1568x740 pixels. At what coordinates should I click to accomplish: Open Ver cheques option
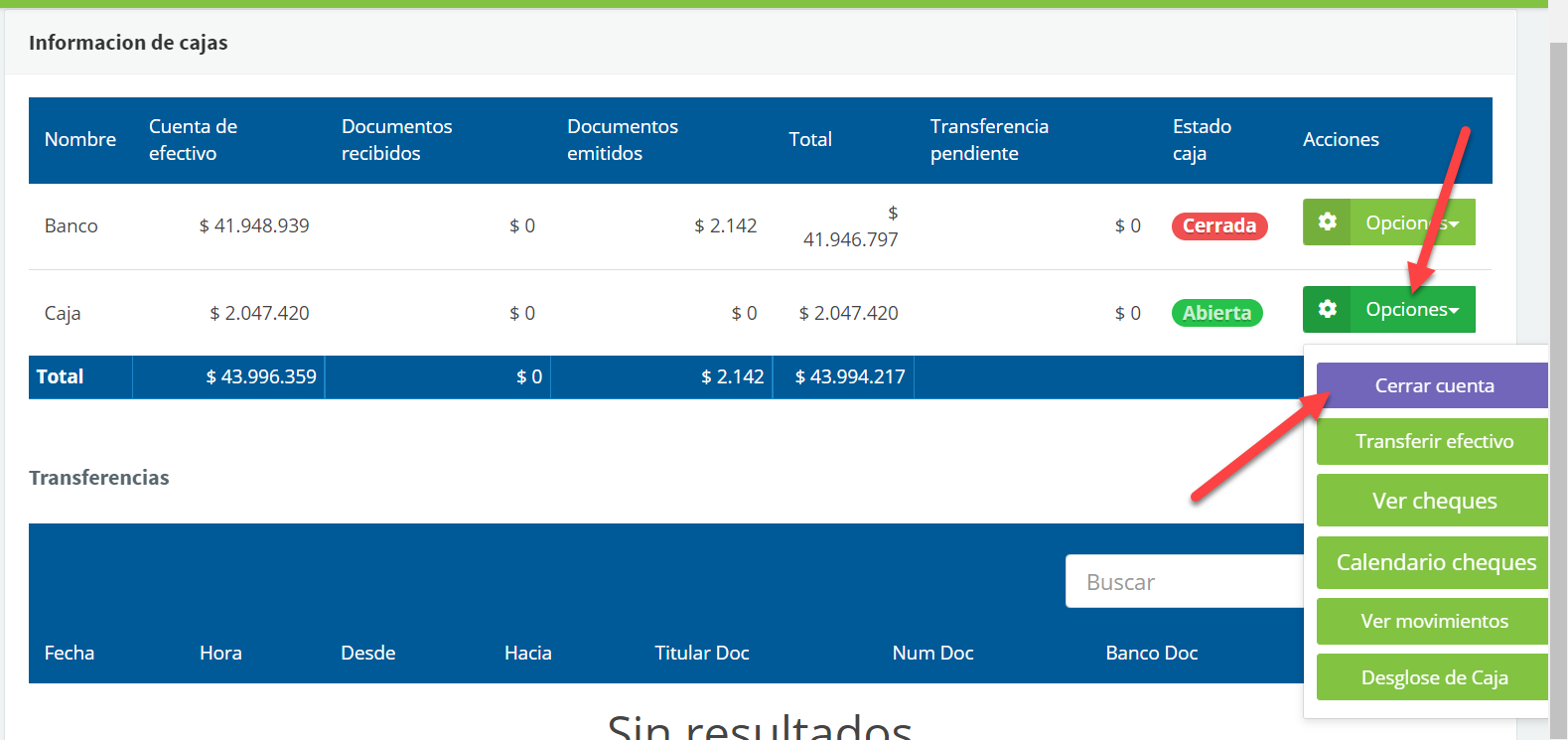click(1432, 501)
